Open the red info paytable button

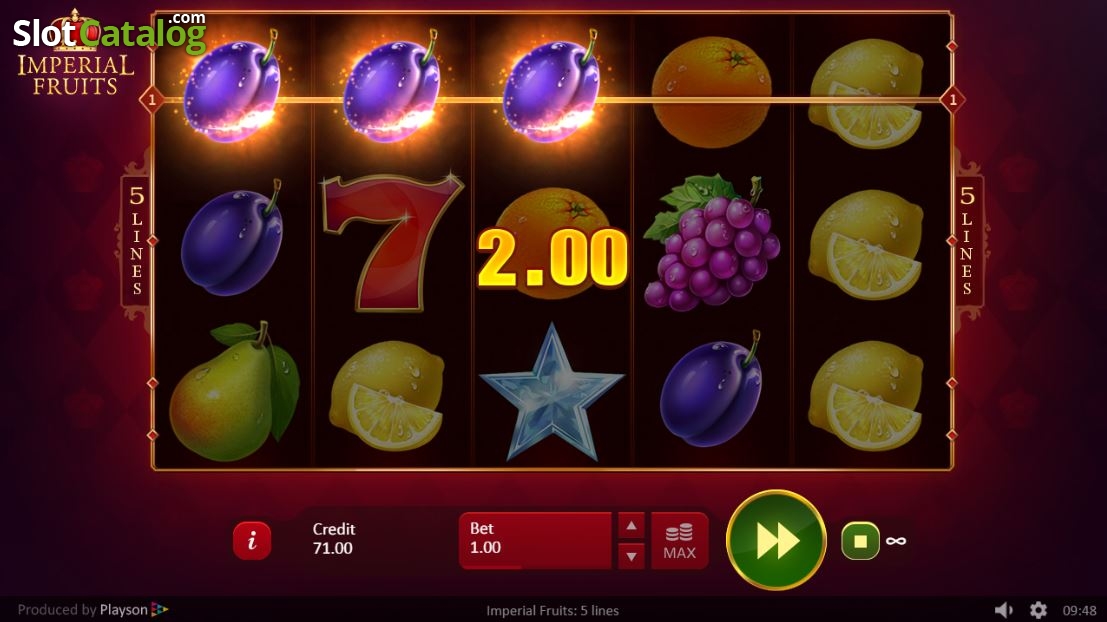252,540
